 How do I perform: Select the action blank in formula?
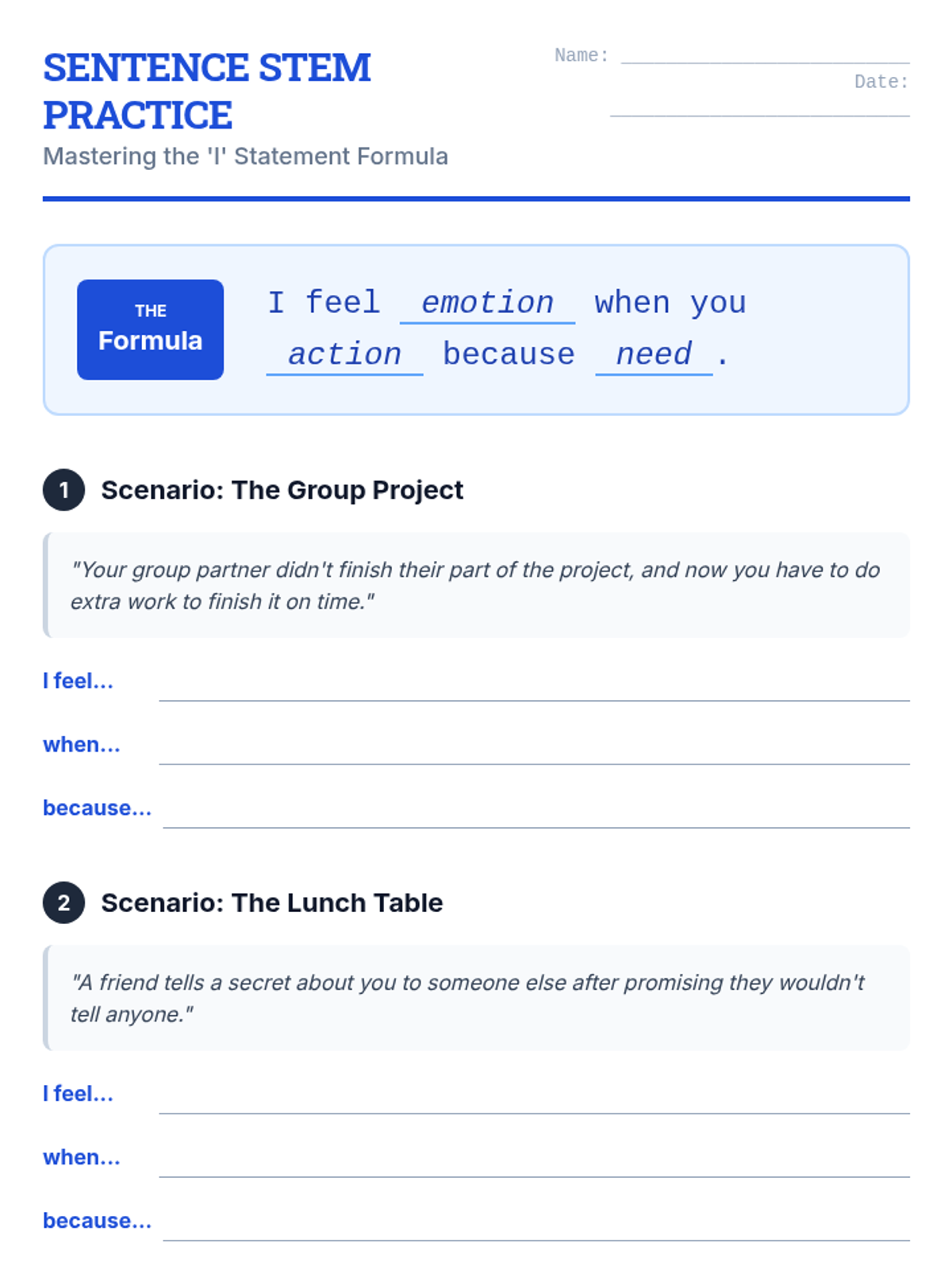(x=344, y=356)
